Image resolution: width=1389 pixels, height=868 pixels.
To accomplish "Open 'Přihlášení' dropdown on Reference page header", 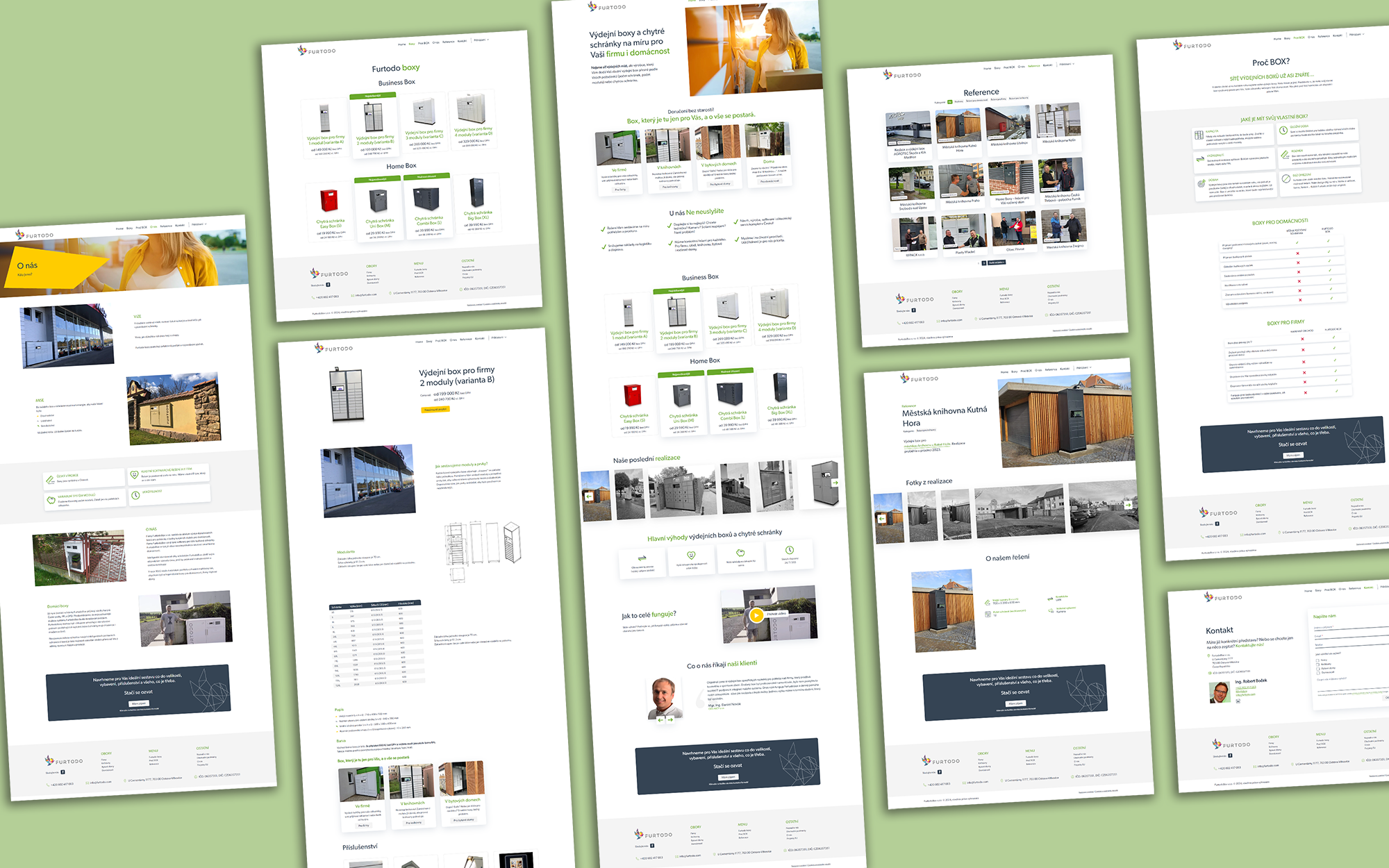I will click(x=1066, y=64).
